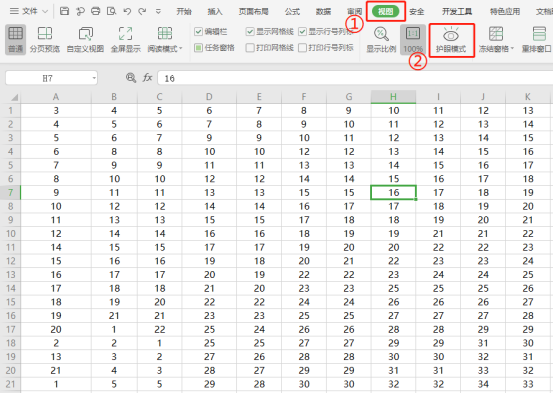
Task: Open the 文件 file menu button
Action: click(x=29, y=11)
